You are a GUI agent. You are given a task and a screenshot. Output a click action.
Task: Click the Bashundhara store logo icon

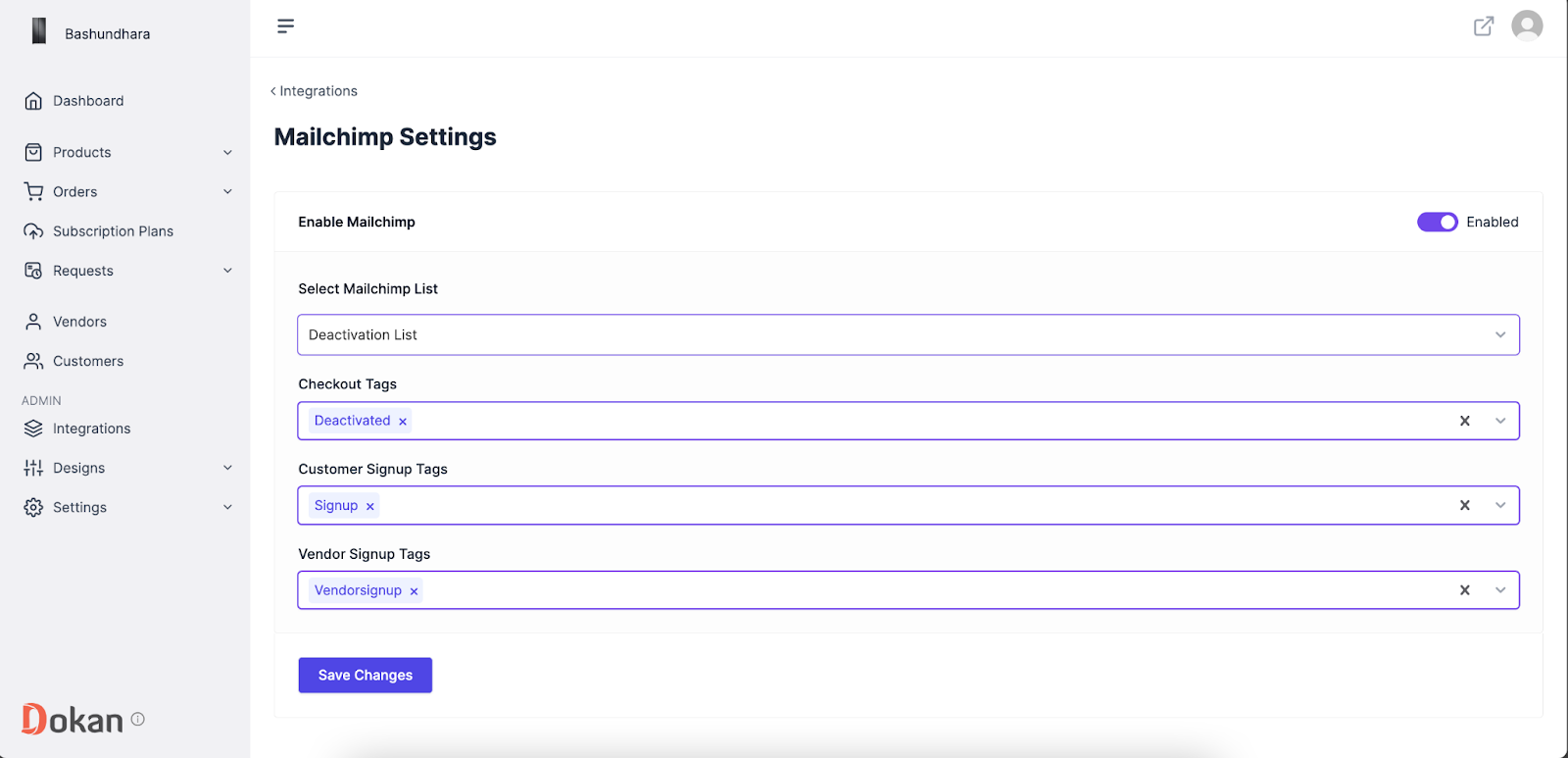click(x=38, y=31)
